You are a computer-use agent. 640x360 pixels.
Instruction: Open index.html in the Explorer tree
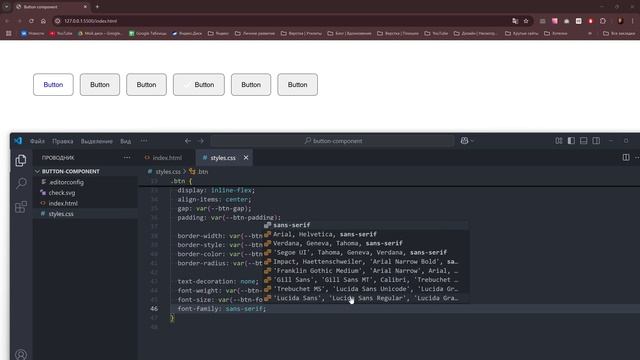point(63,203)
